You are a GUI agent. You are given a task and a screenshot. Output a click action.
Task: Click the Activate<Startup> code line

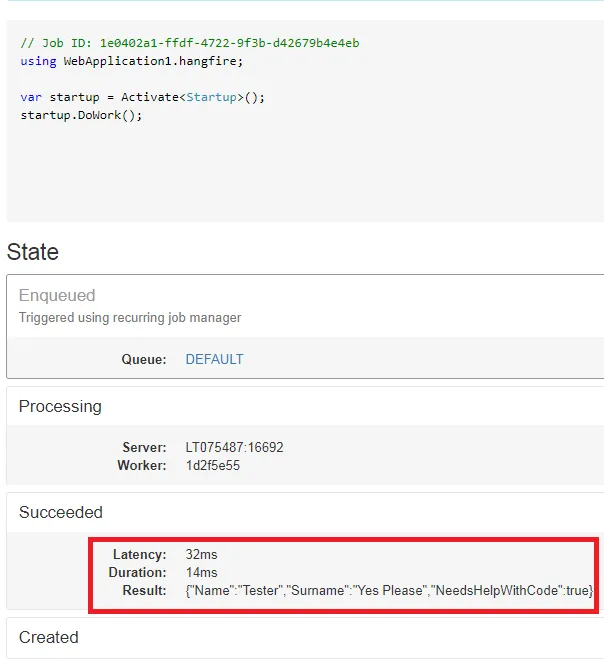click(142, 97)
